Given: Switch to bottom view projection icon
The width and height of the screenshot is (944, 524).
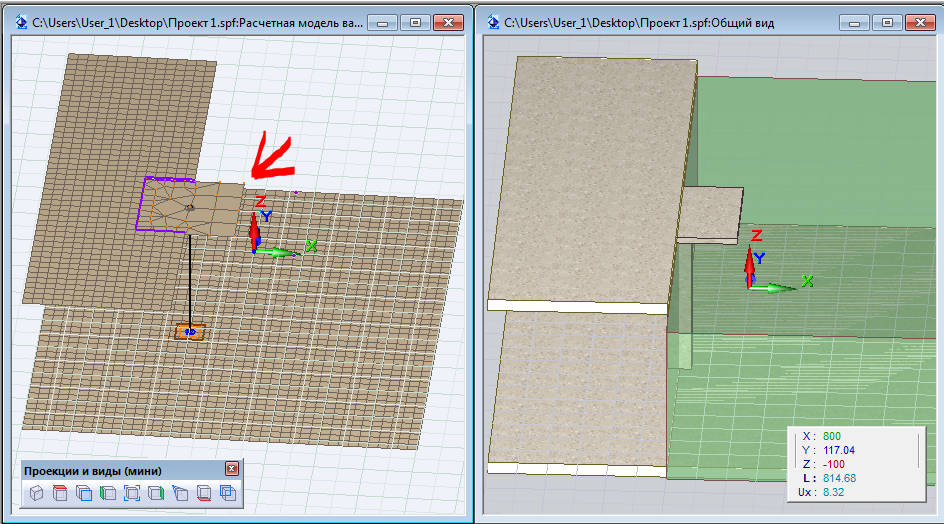Looking at the screenshot, I should [204, 493].
